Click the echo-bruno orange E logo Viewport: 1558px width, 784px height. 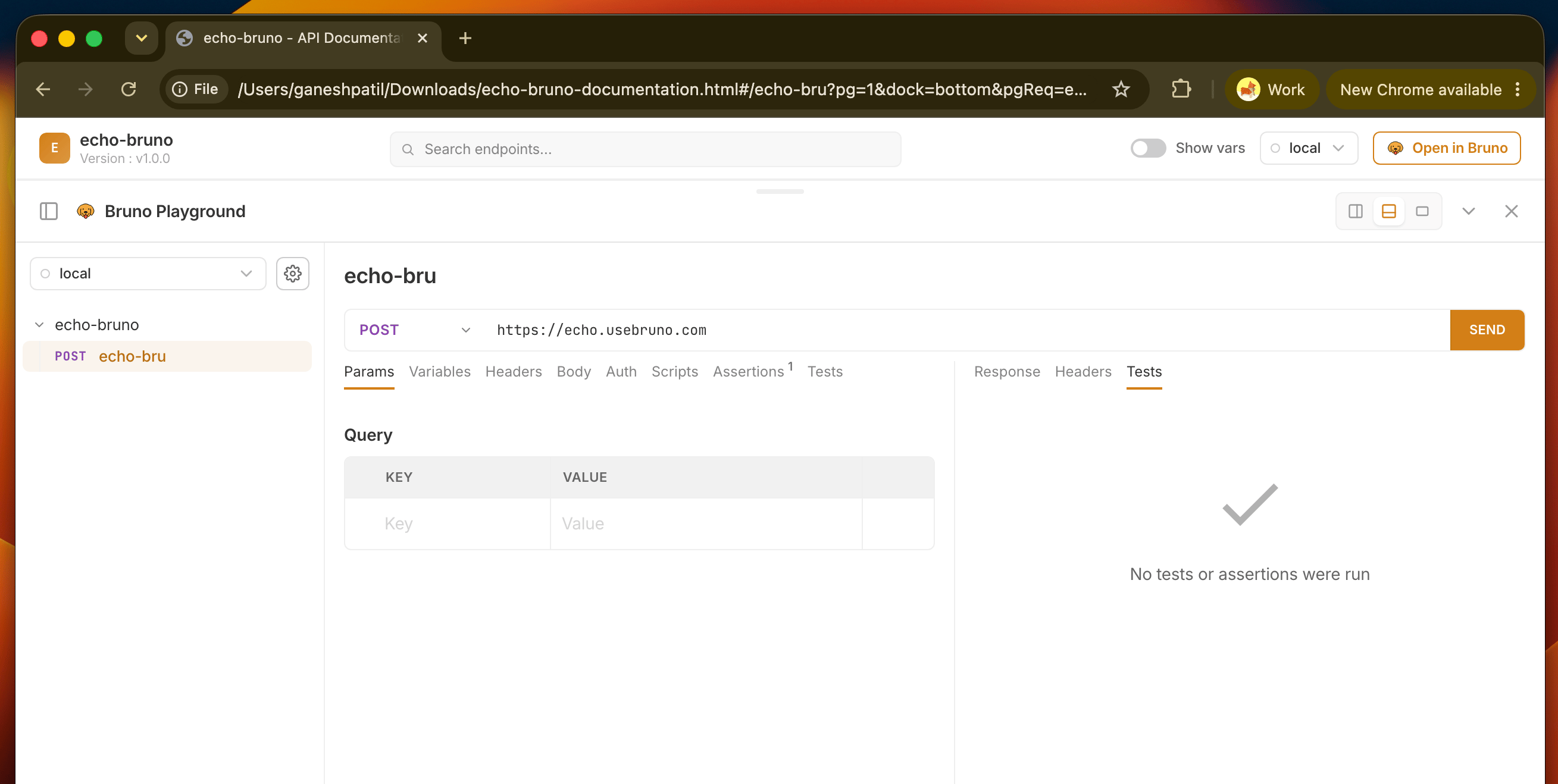54,148
